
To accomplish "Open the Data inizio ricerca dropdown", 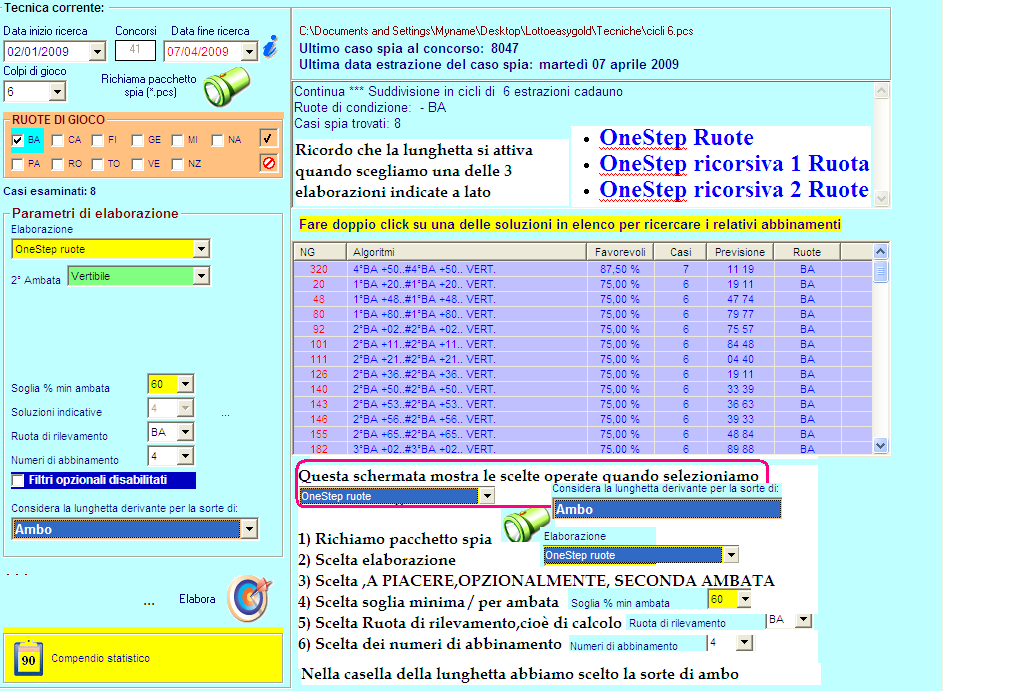I will (97, 51).
